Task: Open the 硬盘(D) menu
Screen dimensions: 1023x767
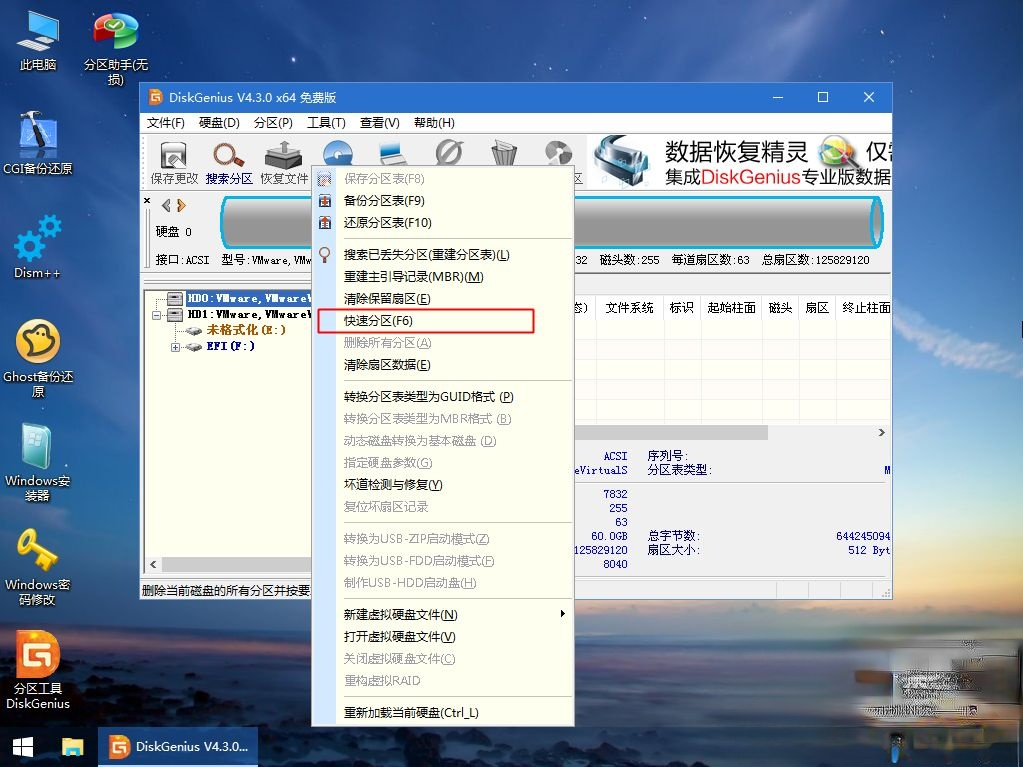Action: (218, 122)
